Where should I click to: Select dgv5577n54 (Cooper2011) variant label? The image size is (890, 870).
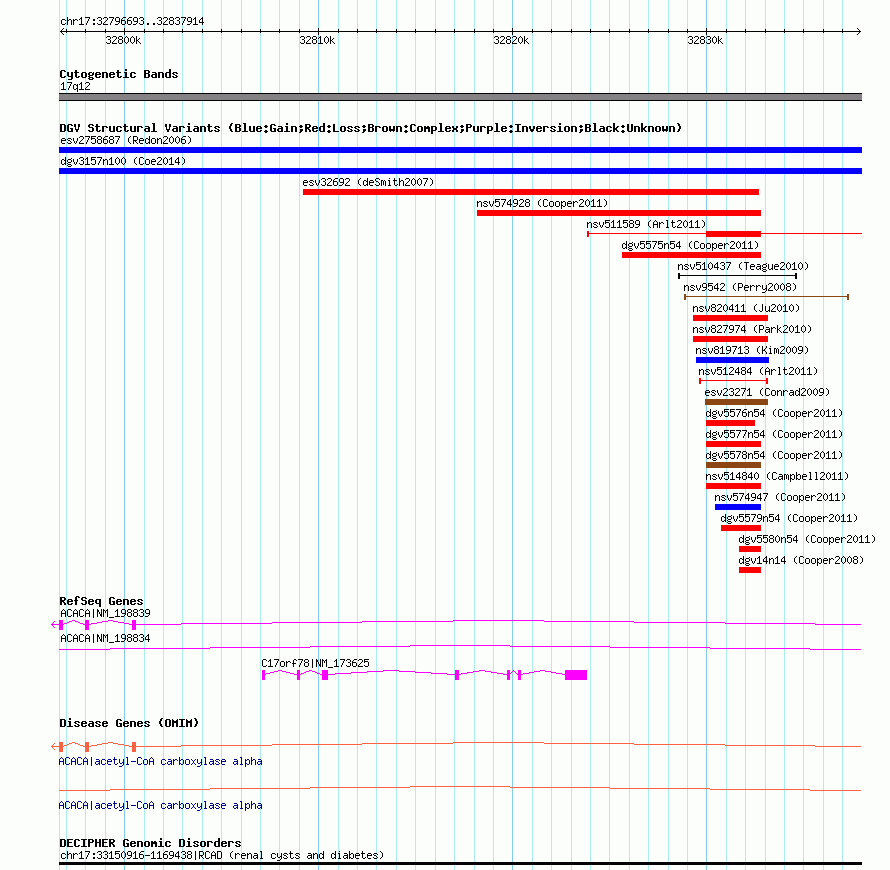point(774,434)
